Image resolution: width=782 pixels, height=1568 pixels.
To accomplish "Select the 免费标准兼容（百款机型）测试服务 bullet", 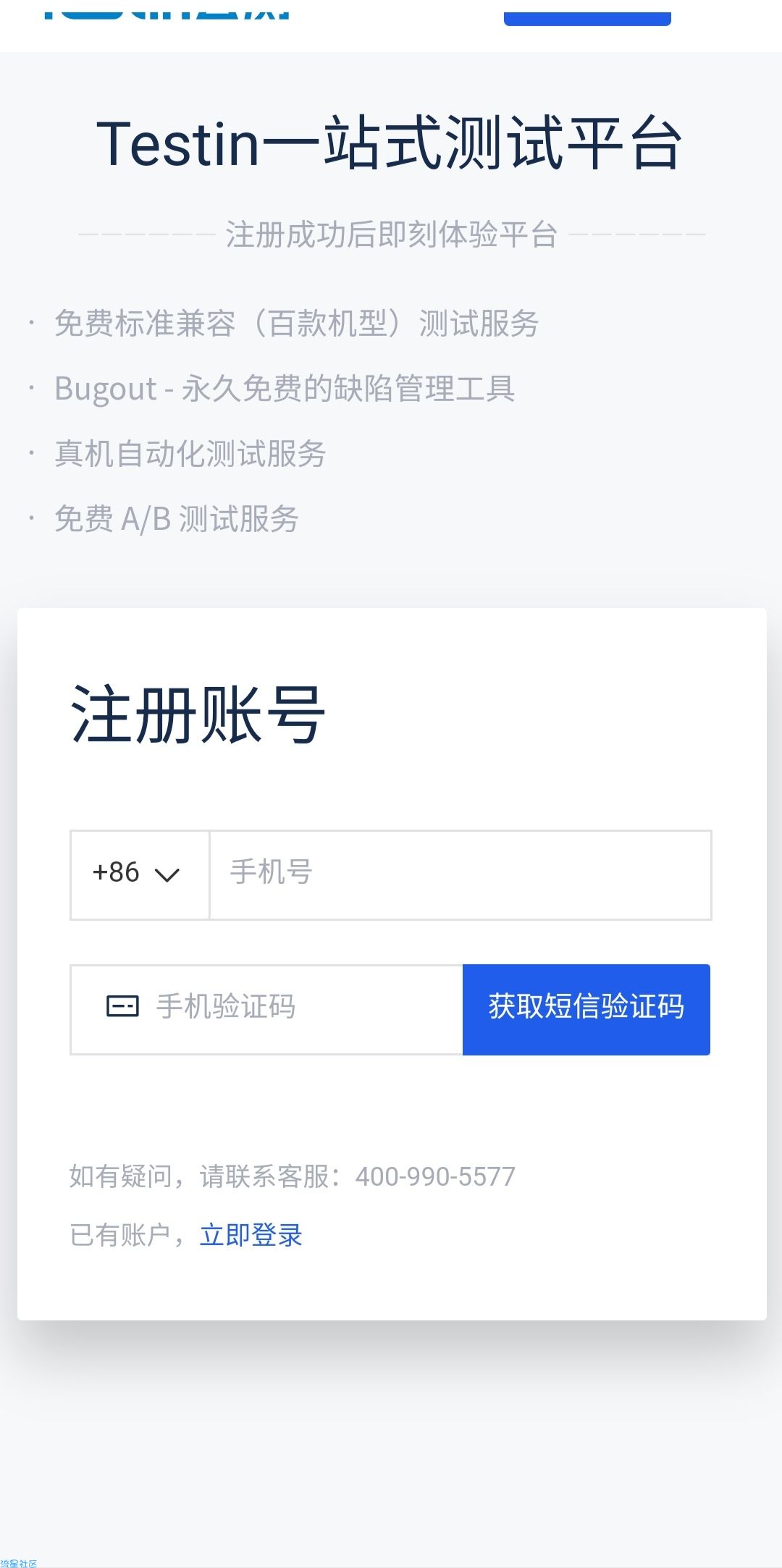I will point(296,324).
